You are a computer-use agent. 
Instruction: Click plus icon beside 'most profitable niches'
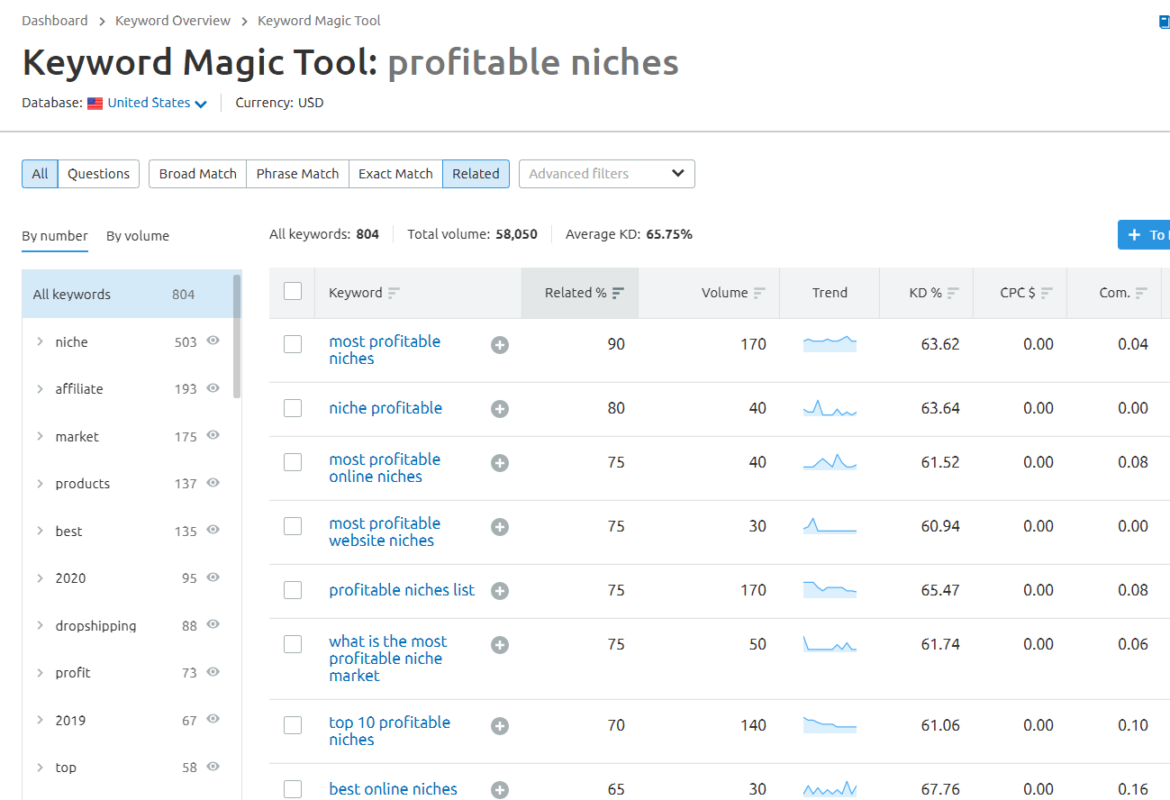500,345
